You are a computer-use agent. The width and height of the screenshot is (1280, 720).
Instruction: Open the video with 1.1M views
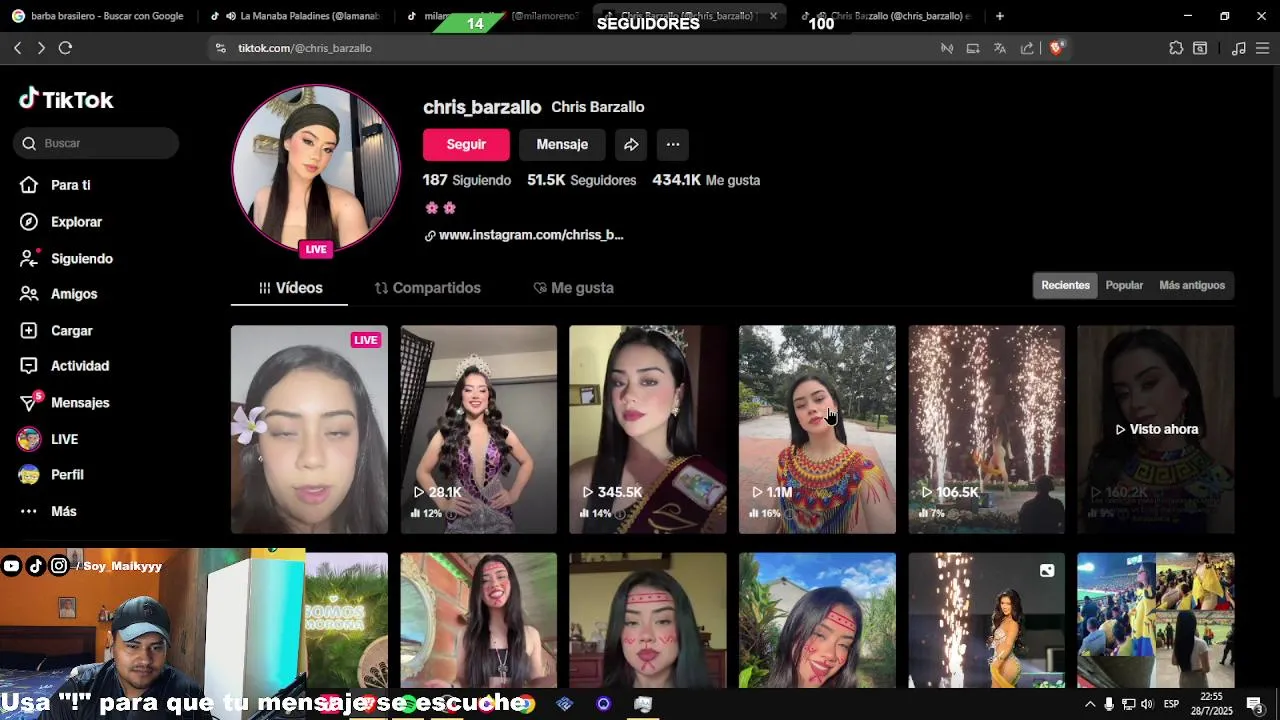(817, 429)
